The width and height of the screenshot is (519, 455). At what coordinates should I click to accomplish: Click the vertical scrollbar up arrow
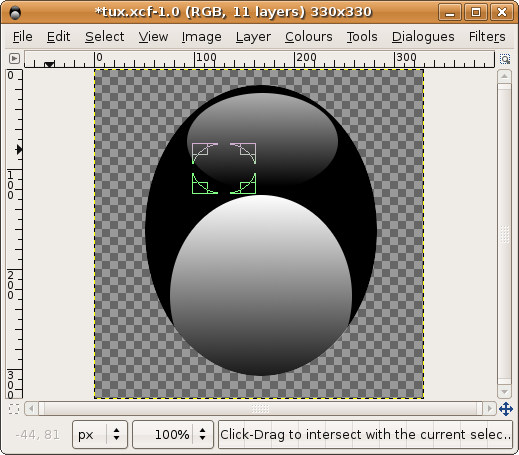click(504, 76)
